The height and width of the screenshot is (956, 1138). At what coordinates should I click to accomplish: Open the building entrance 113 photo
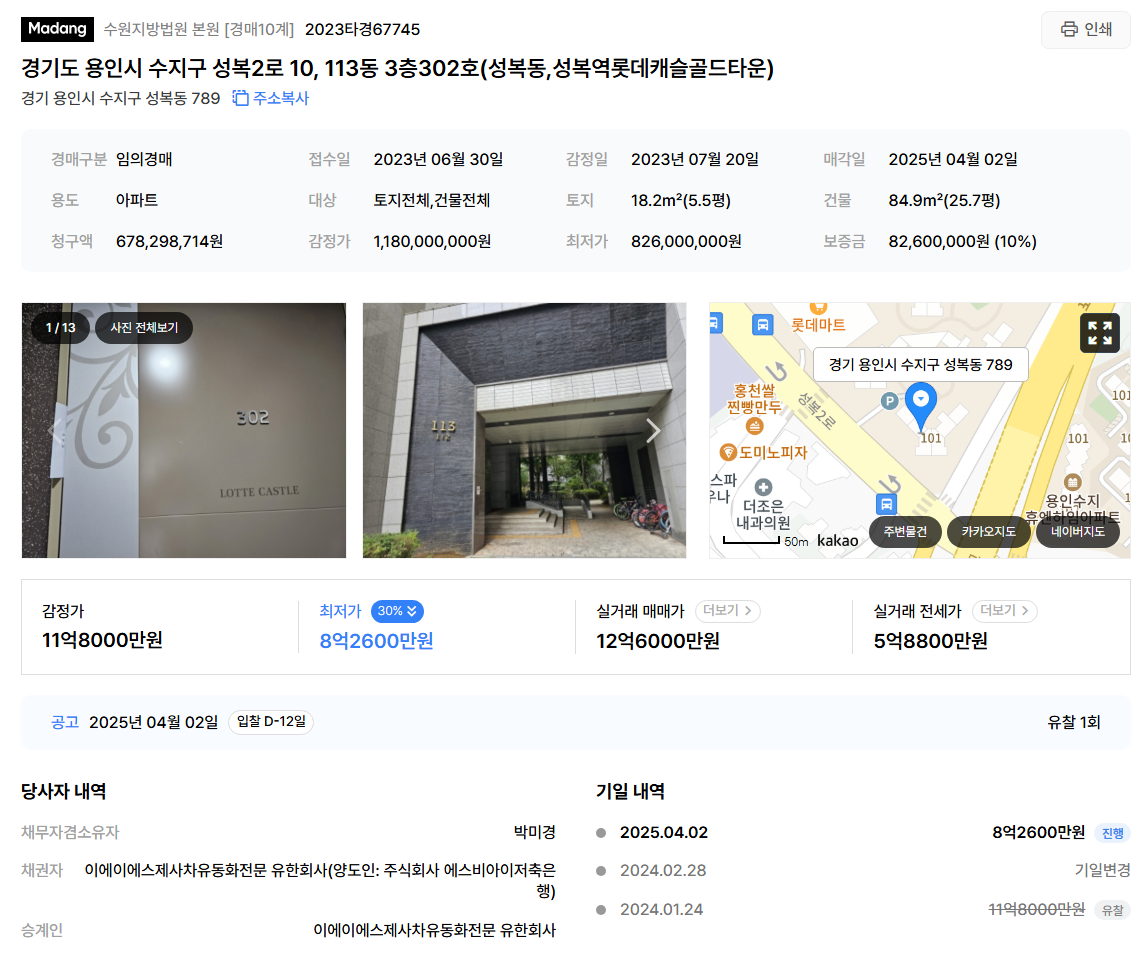(x=524, y=430)
